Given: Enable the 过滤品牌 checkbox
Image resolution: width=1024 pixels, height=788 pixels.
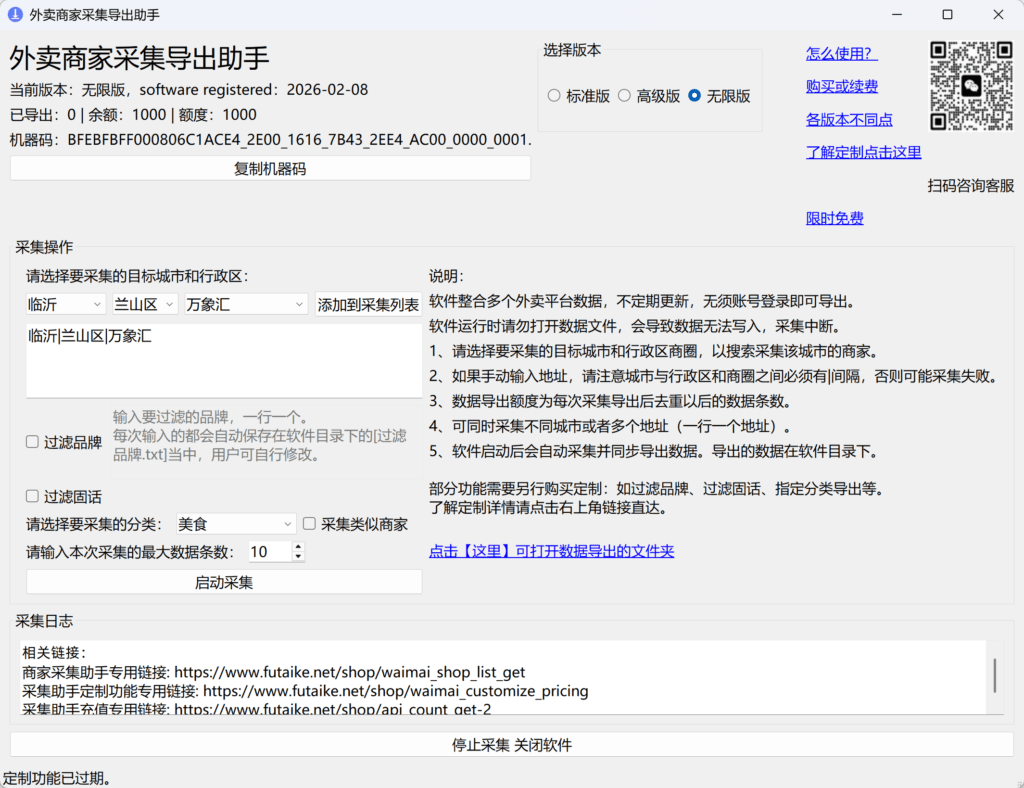Looking at the screenshot, I should pyautogui.click(x=32, y=442).
